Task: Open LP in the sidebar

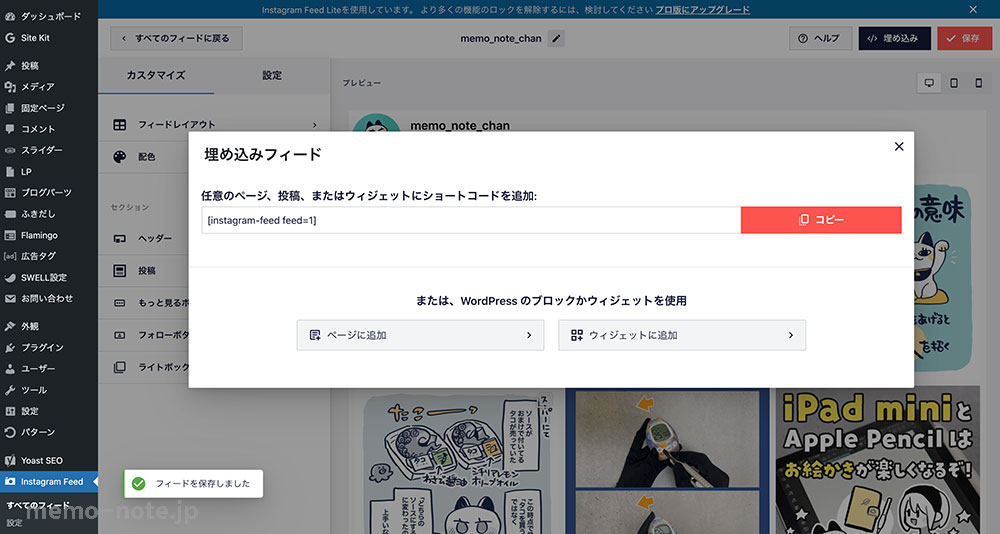Action: tap(49, 172)
